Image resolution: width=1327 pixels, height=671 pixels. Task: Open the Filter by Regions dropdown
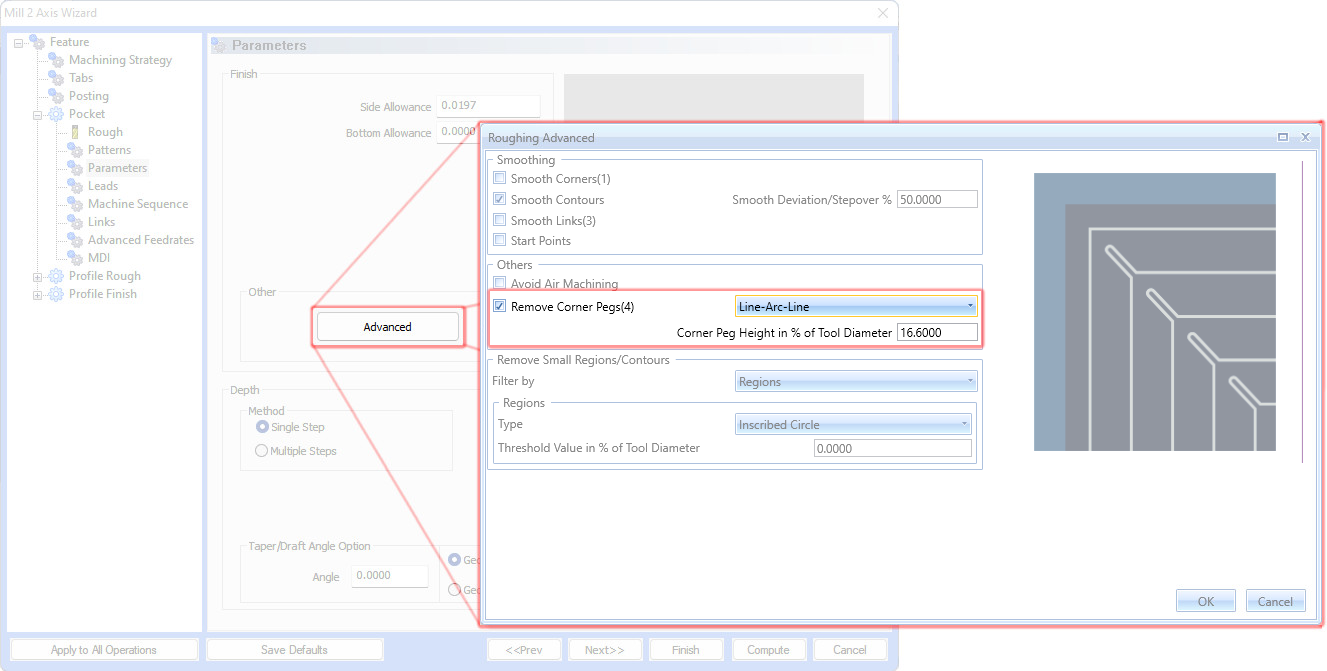tap(856, 382)
